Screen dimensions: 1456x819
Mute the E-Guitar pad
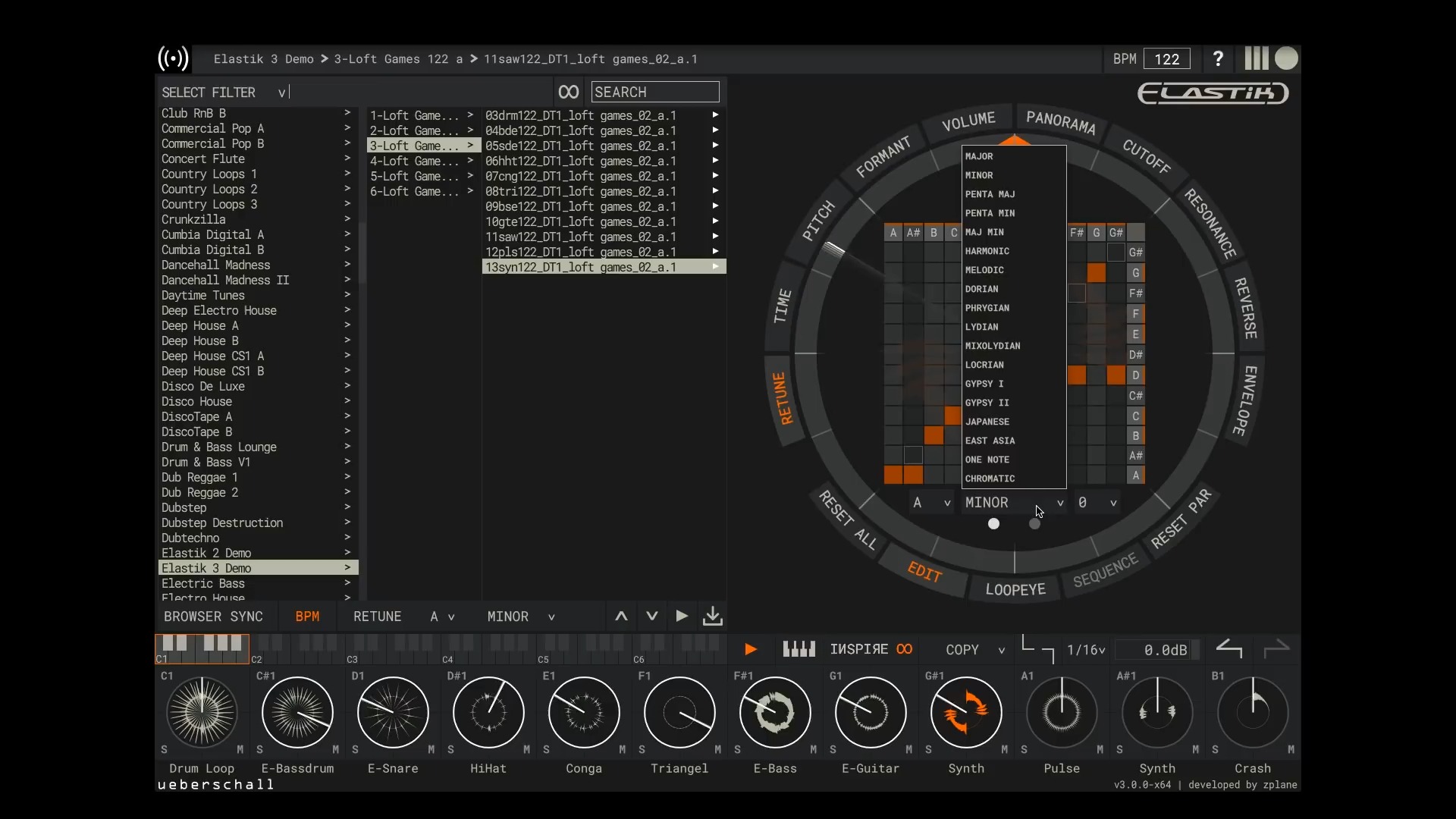pos(909,749)
